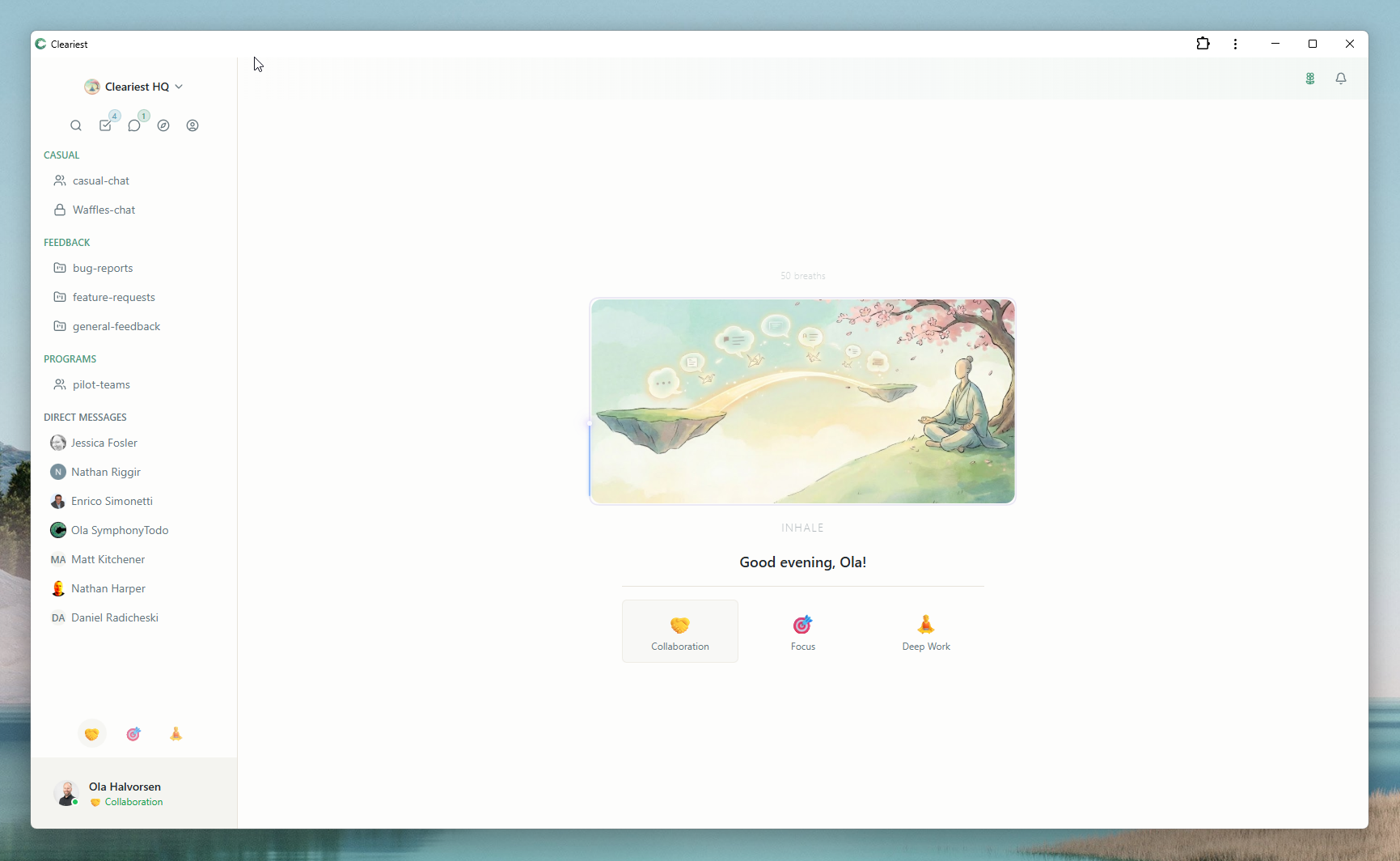Open direct message with Ola SymphonyTodo
This screenshot has width=1400, height=861.
point(133,530)
